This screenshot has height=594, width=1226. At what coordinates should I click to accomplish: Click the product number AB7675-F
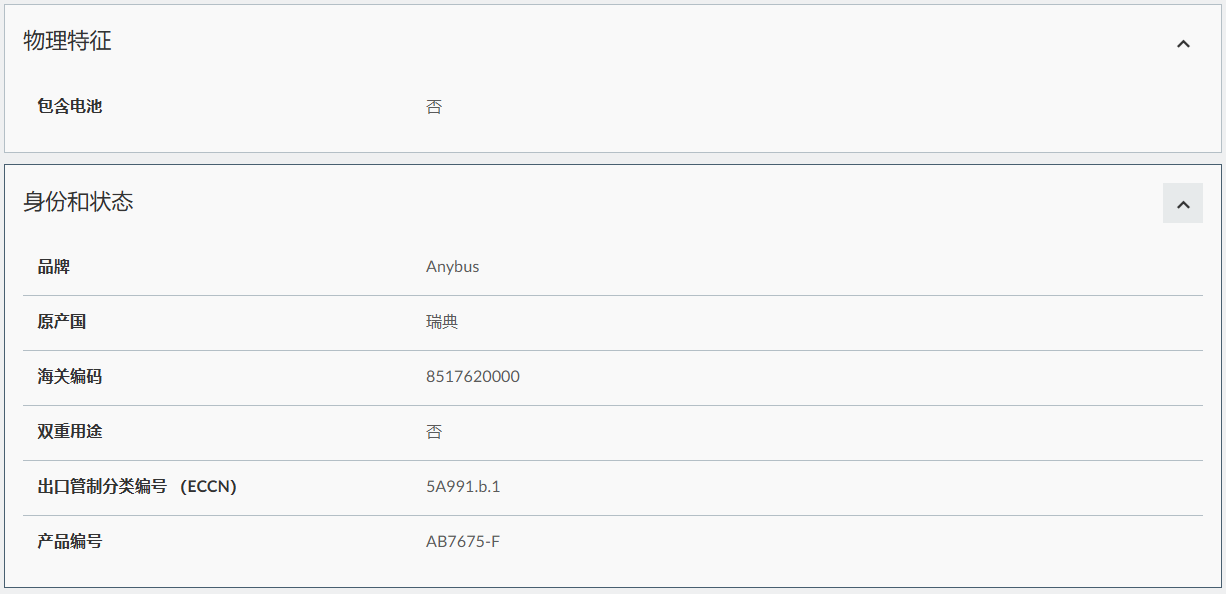point(463,542)
